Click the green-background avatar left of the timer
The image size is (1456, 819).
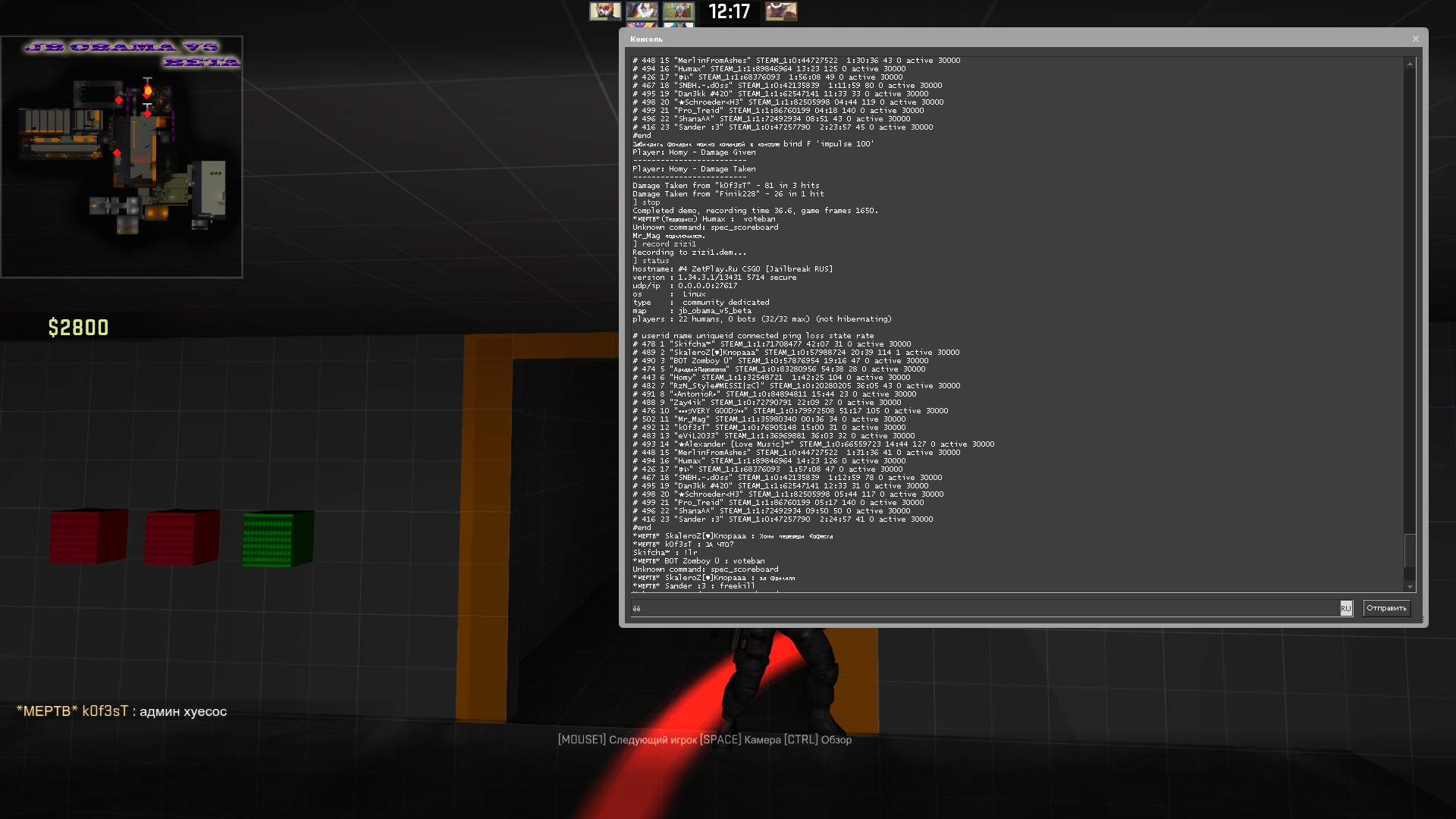[x=679, y=11]
